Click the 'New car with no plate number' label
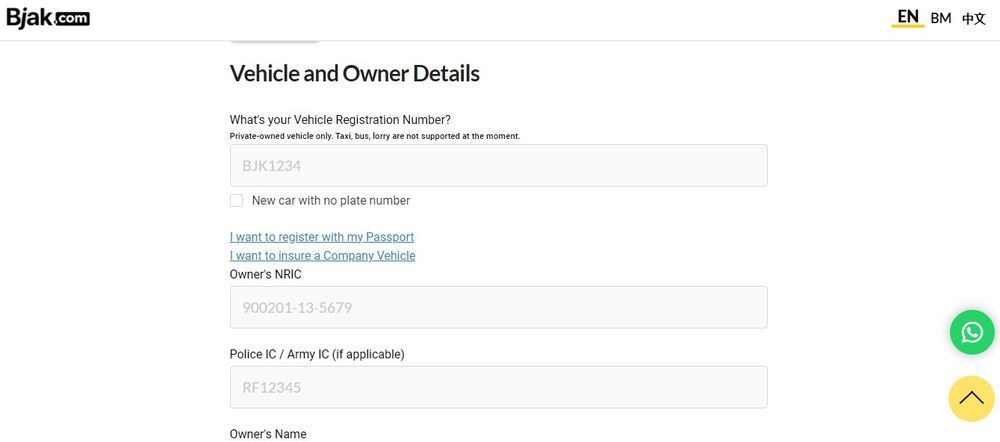This screenshot has width=1000, height=442. click(330, 200)
